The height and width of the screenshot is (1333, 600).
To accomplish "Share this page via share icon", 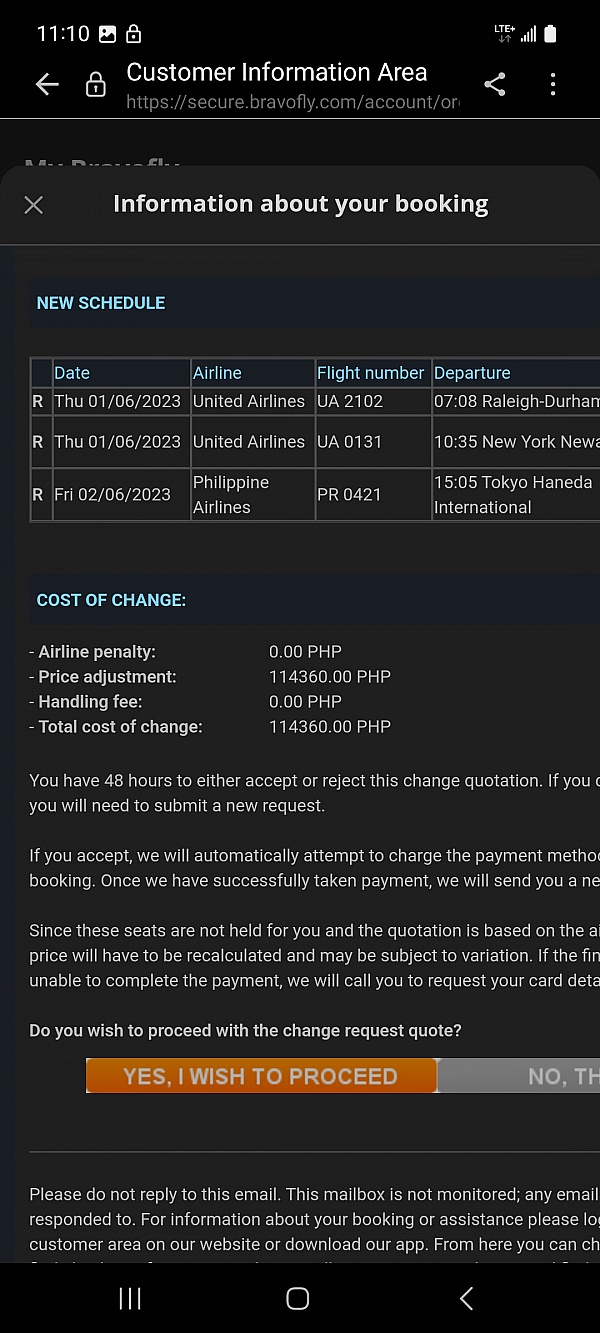I will point(494,85).
